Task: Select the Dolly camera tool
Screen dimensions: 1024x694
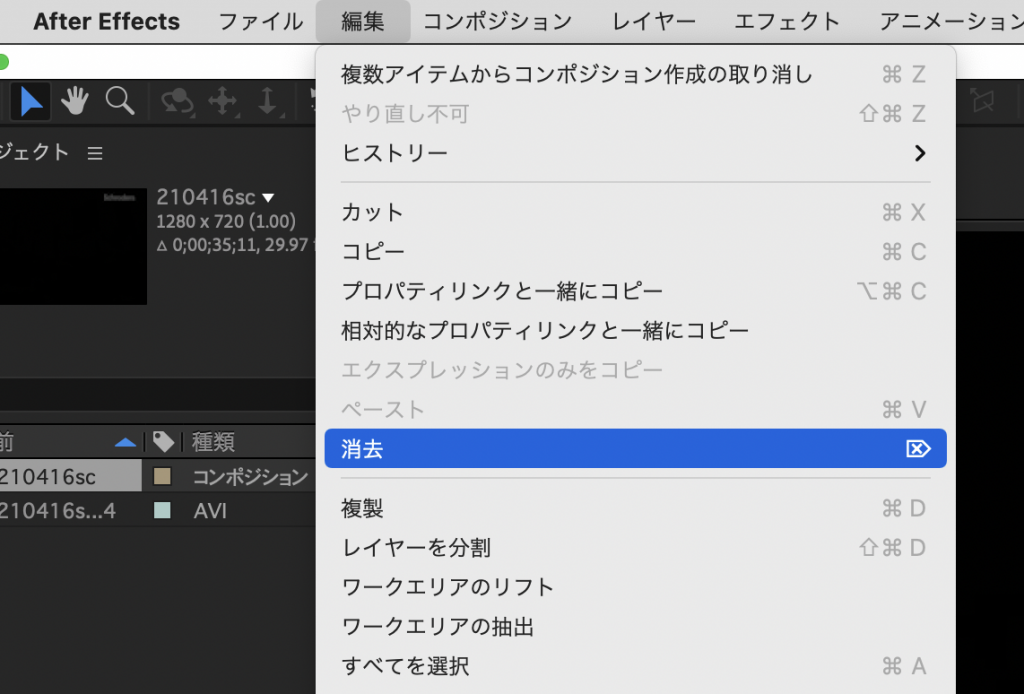Action: pyautogui.click(x=267, y=101)
